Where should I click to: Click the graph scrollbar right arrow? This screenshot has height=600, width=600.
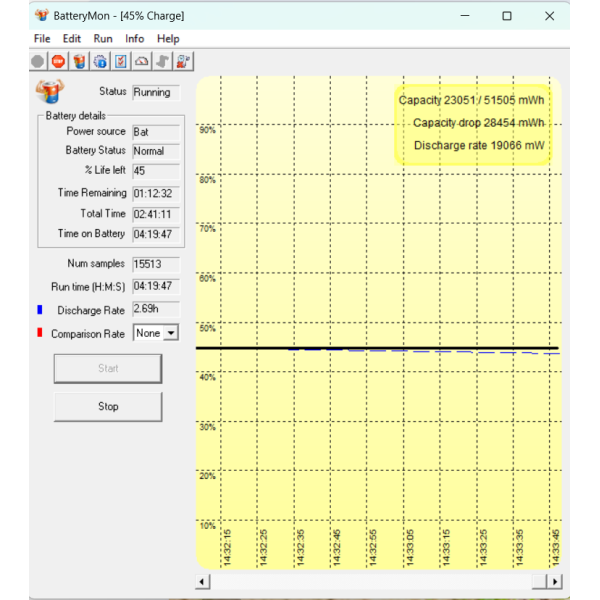click(555, 582)
